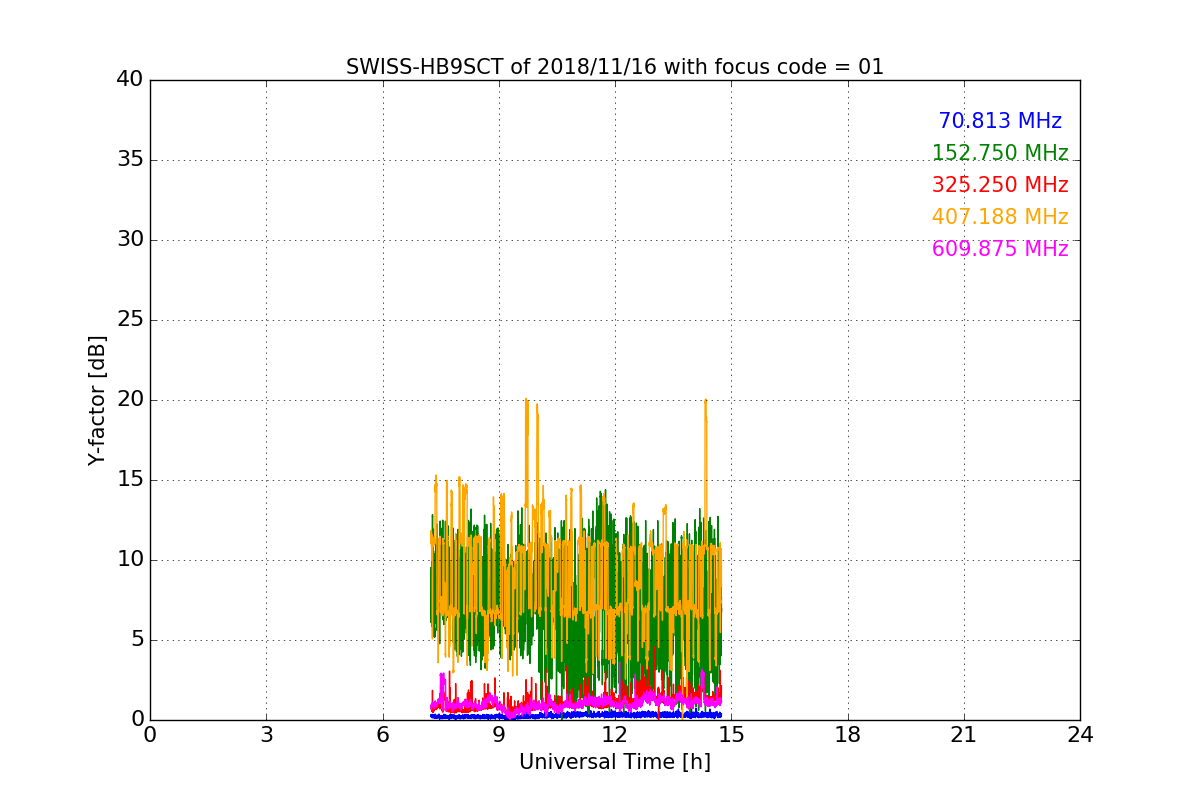Viewport: 1200px width, 800px height.
Task: Click the x-axis tick value 24
Action: pos(1080,735)
